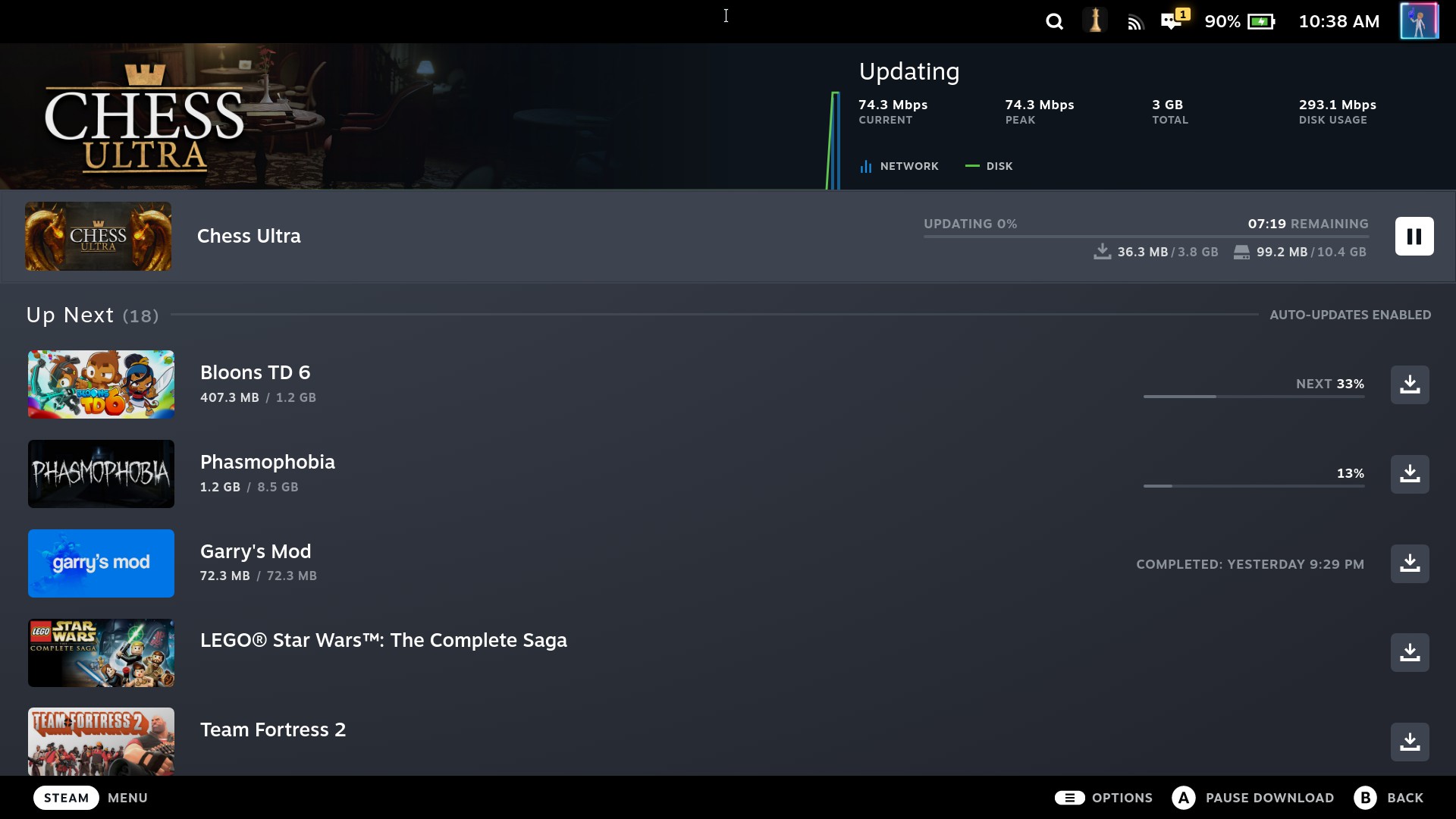The image size is (1456, 819).
Task: Open the user profile avatar
Action: (x=1418, y=21)
